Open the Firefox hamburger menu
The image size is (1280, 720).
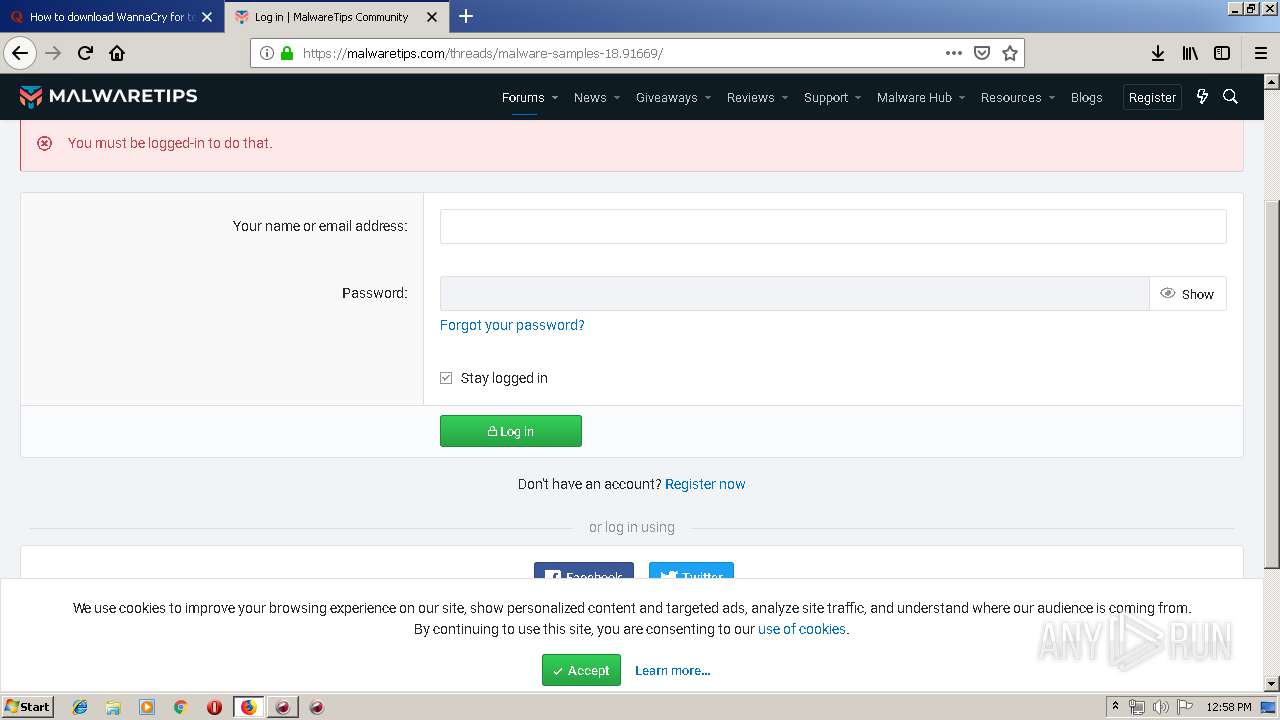pos(1260,53)
